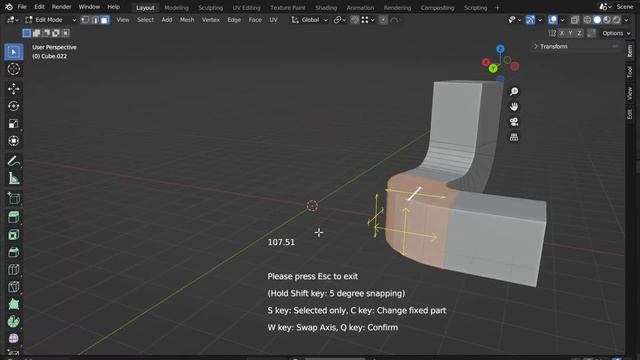640x360 pixels.
Task: Enable face select mode
Action: (x=105, y=20)
